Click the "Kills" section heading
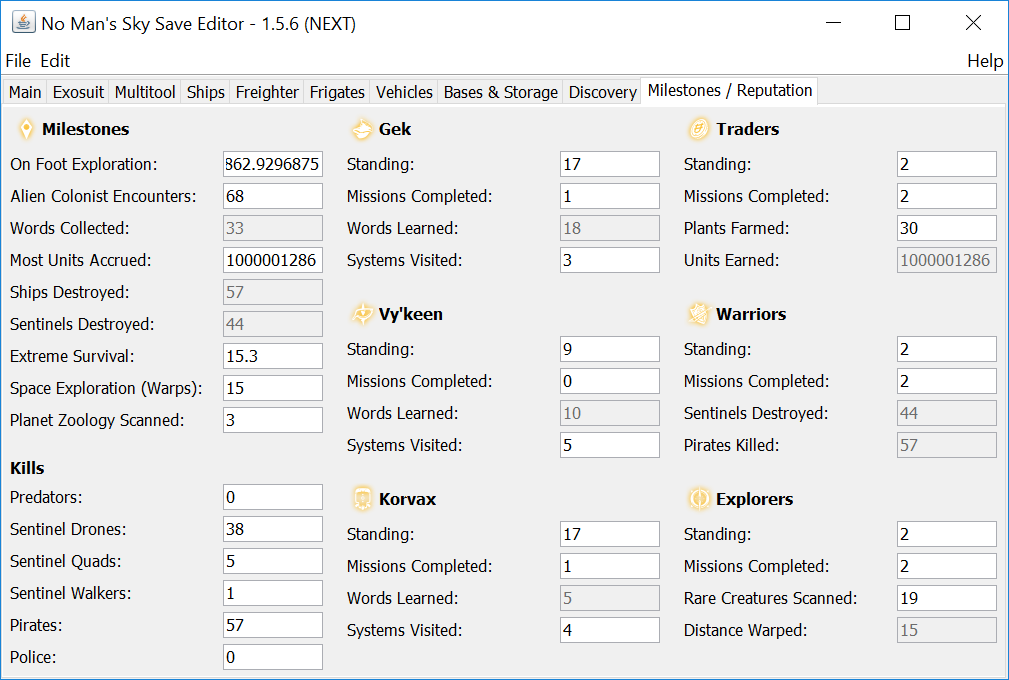This screenshot has width=1009, height=680. [27, 468]
